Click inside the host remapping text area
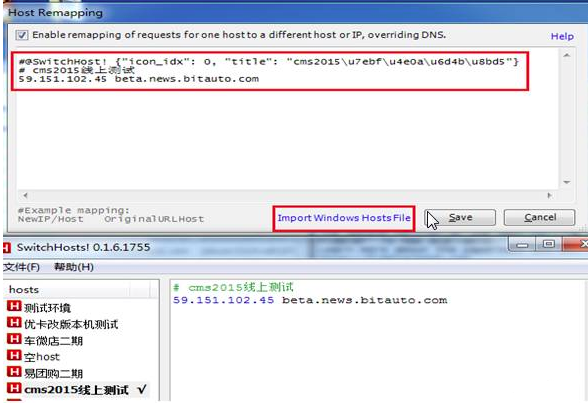This screenshot has width=588, height=407. pyautogui.click(x=288, y=120)
